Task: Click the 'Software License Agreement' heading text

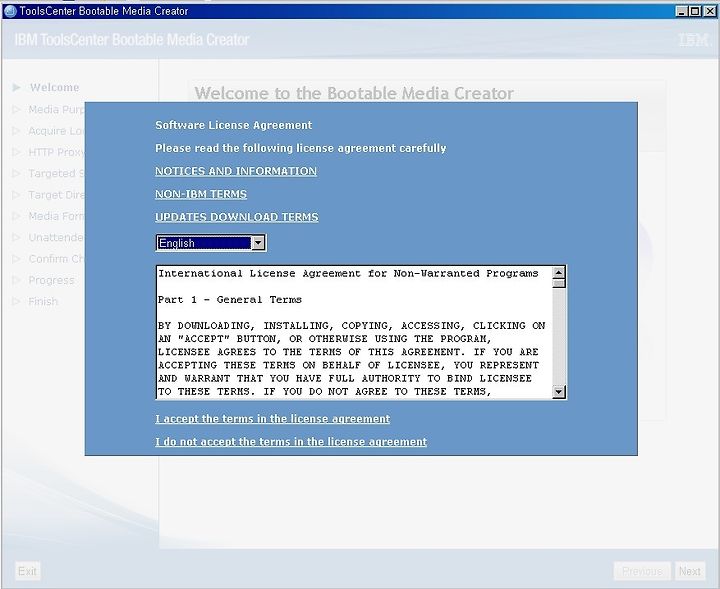Action: point(233,125)
